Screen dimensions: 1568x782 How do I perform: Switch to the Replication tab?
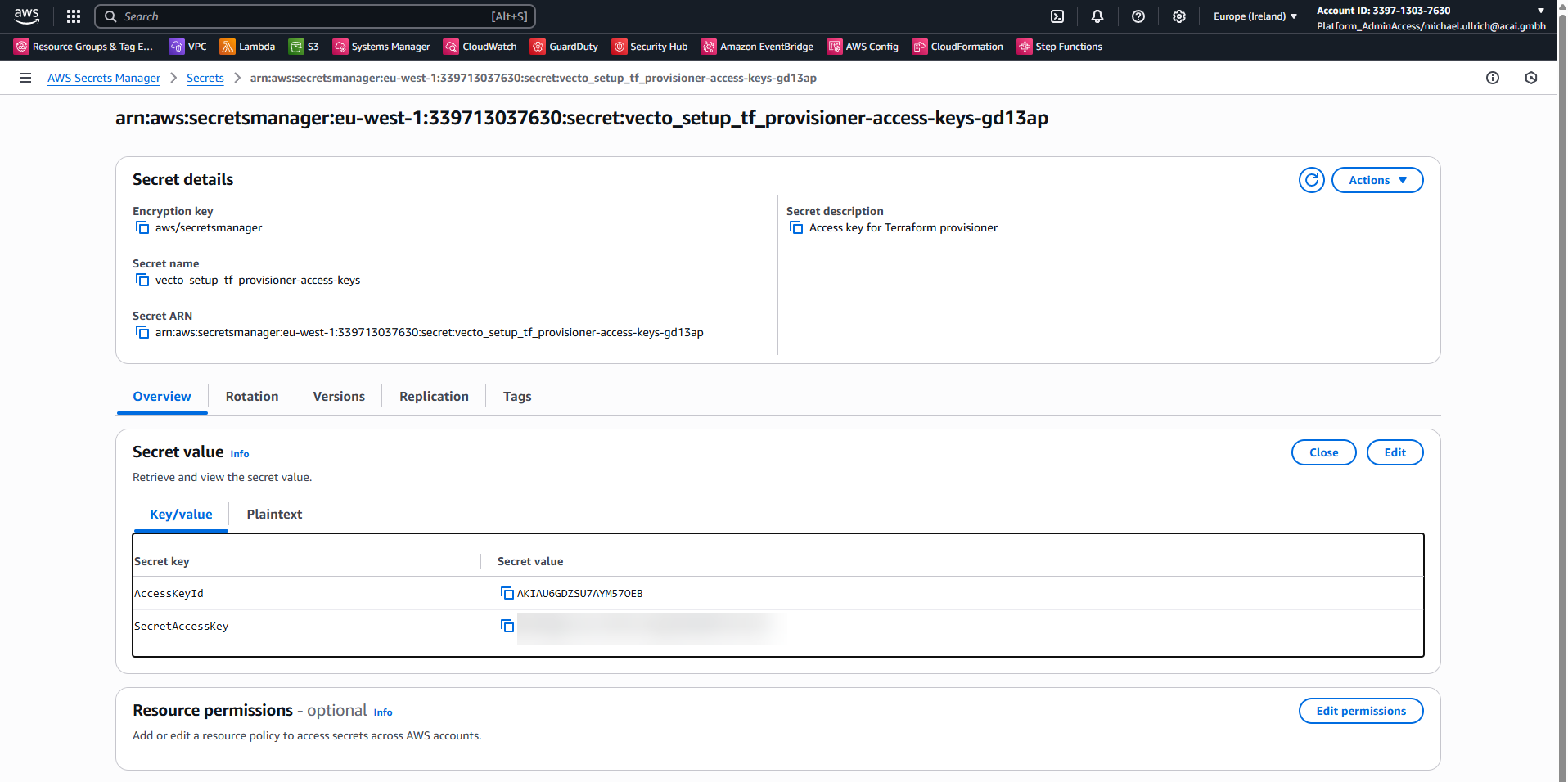[x=434, y=397]
